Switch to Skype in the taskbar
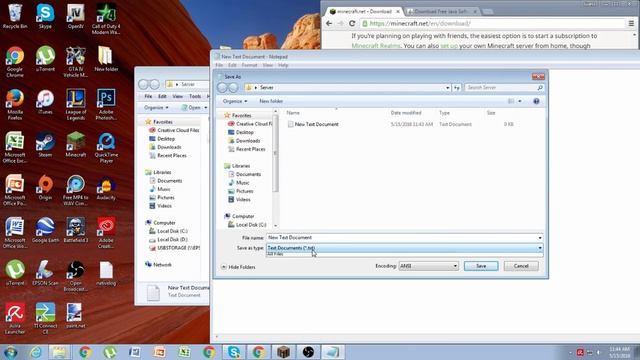The height and width of the screenshot is (360, 640). point(234,352)
